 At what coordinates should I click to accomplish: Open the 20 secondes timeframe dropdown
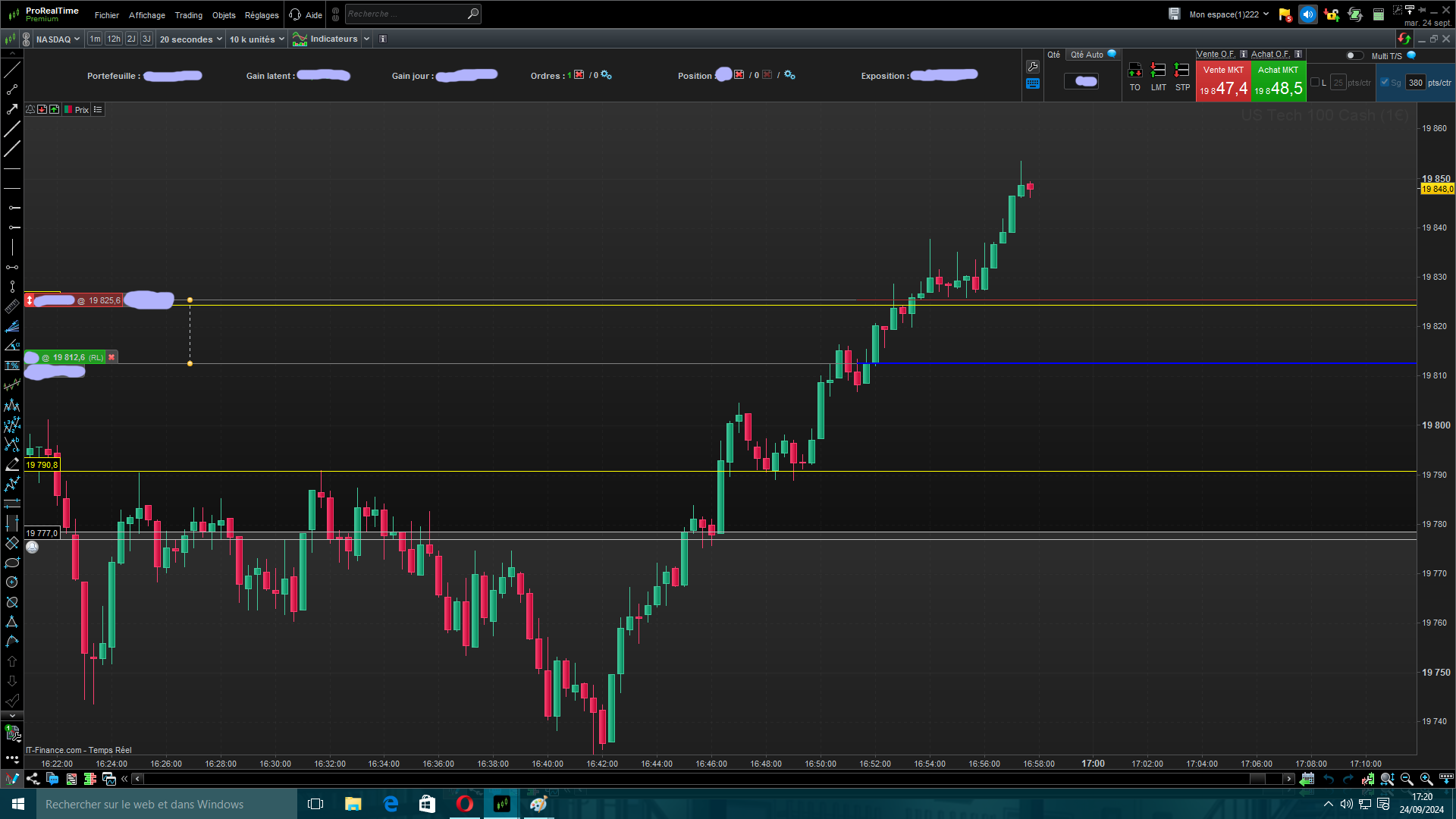(190, 39)
